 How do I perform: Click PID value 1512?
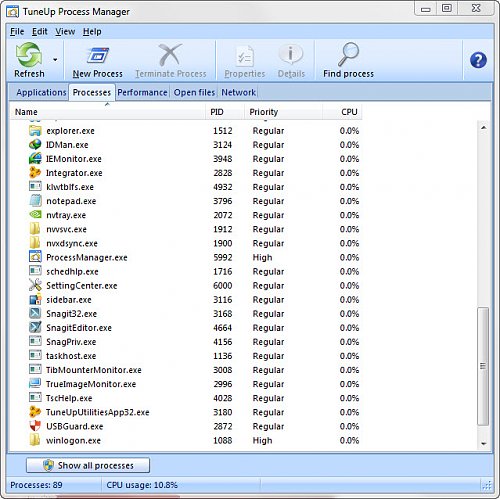click(223, 131)
